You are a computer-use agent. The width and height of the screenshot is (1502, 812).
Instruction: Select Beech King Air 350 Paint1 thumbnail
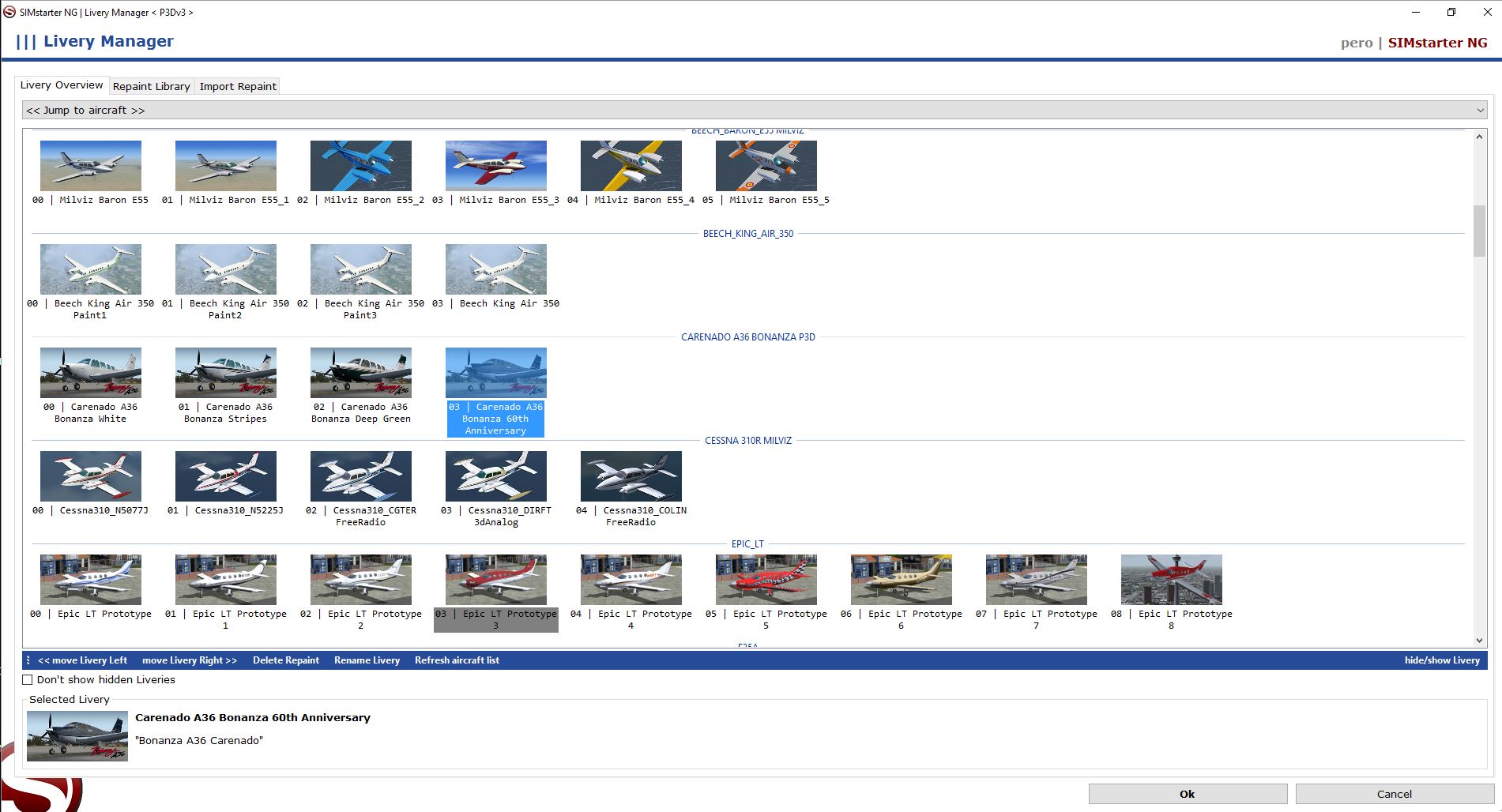pyautogui.click(x=91, y=269)
